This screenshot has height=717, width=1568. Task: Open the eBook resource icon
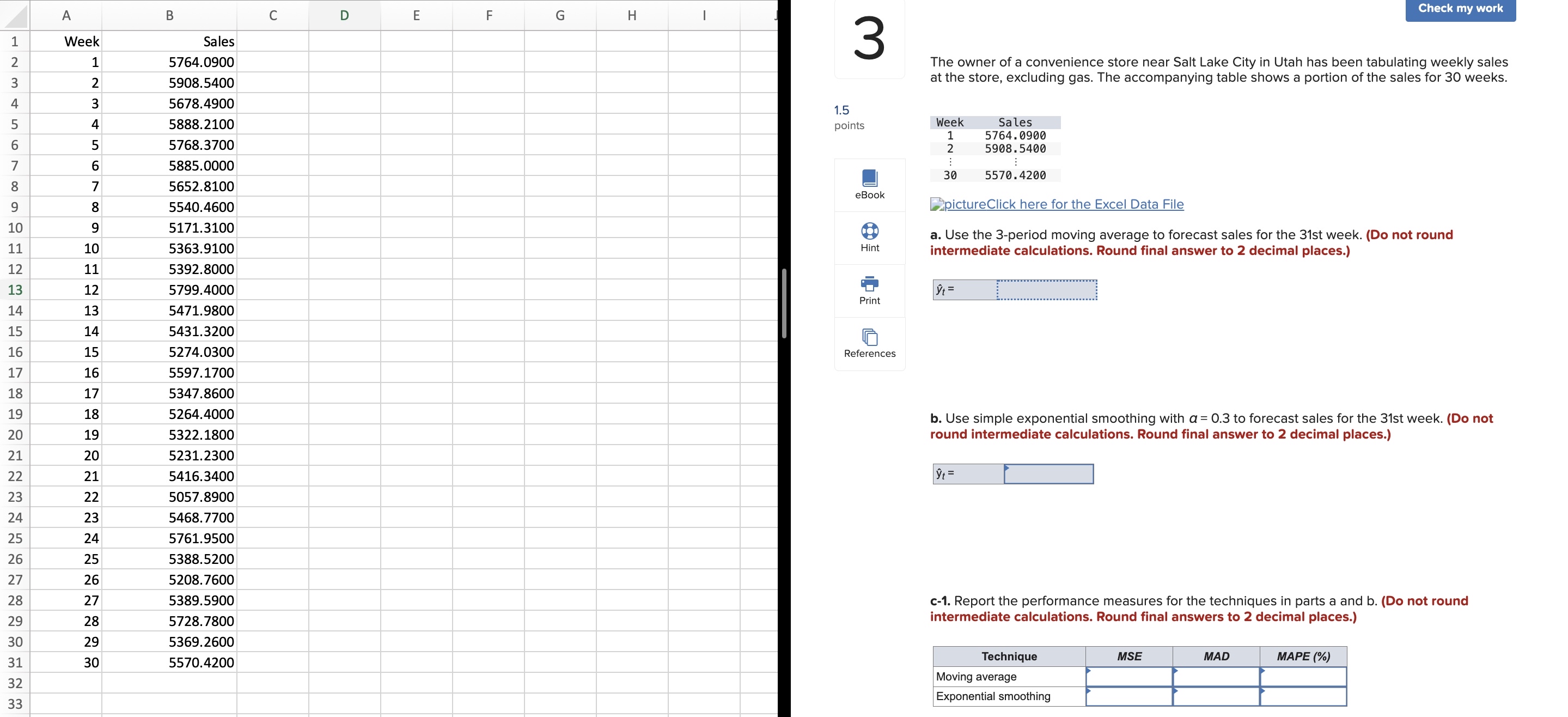(x=869, y=178)
